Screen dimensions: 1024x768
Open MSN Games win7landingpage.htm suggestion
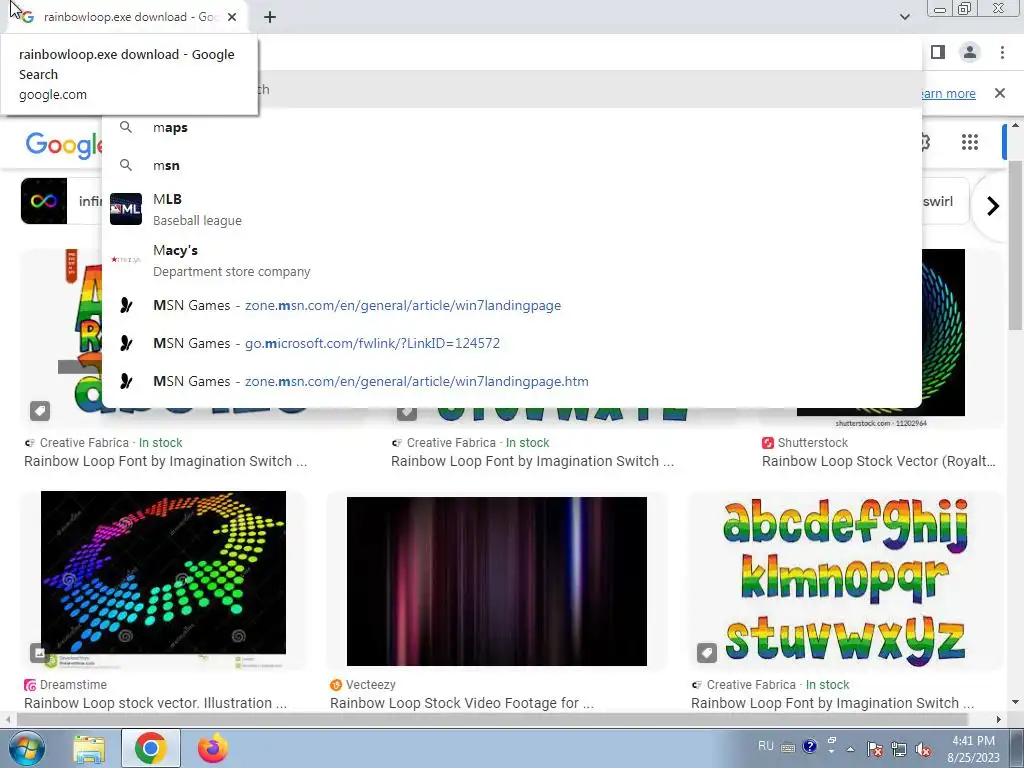pyautogui.click(x=511, y=381)
